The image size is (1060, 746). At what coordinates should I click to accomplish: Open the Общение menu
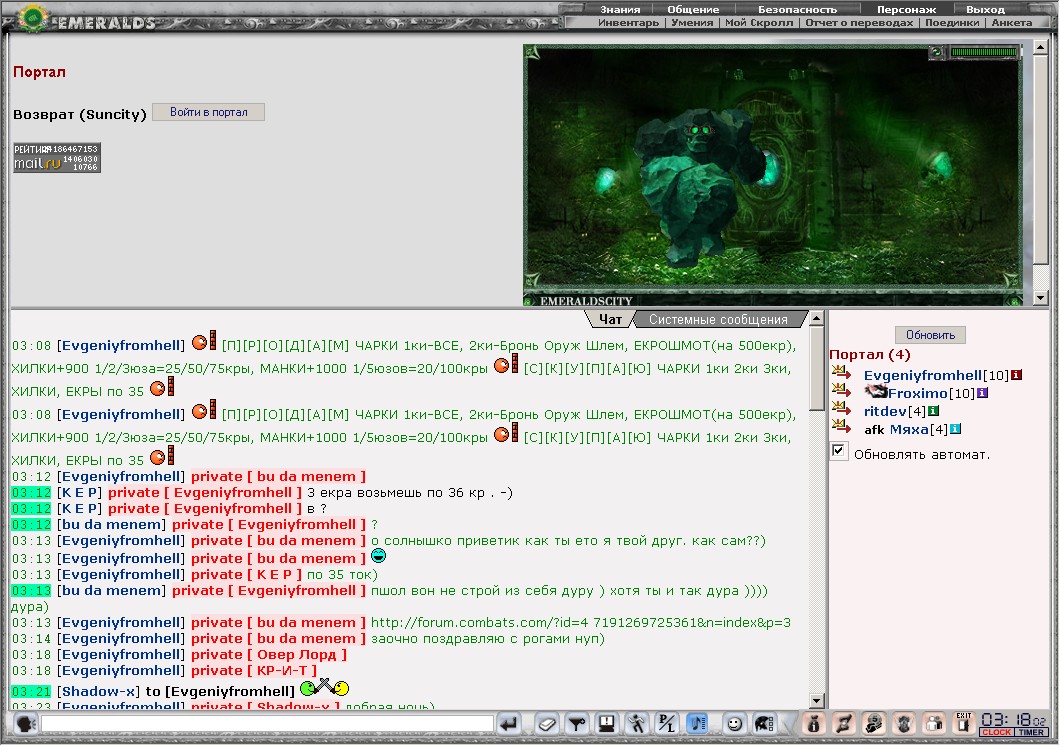click(x=693, y=9)
